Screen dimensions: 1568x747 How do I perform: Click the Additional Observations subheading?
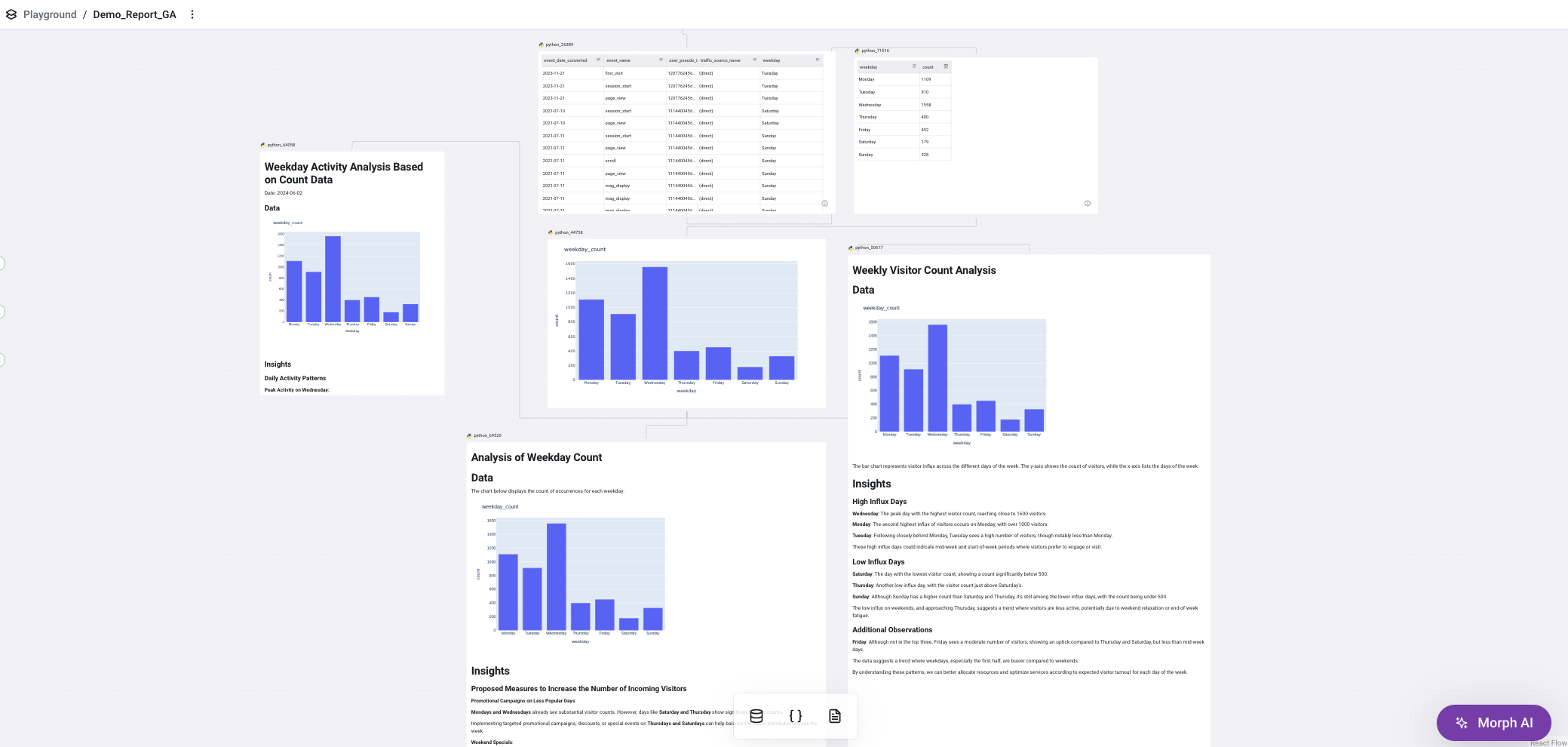pyautogui.click(x=892, y=629)
